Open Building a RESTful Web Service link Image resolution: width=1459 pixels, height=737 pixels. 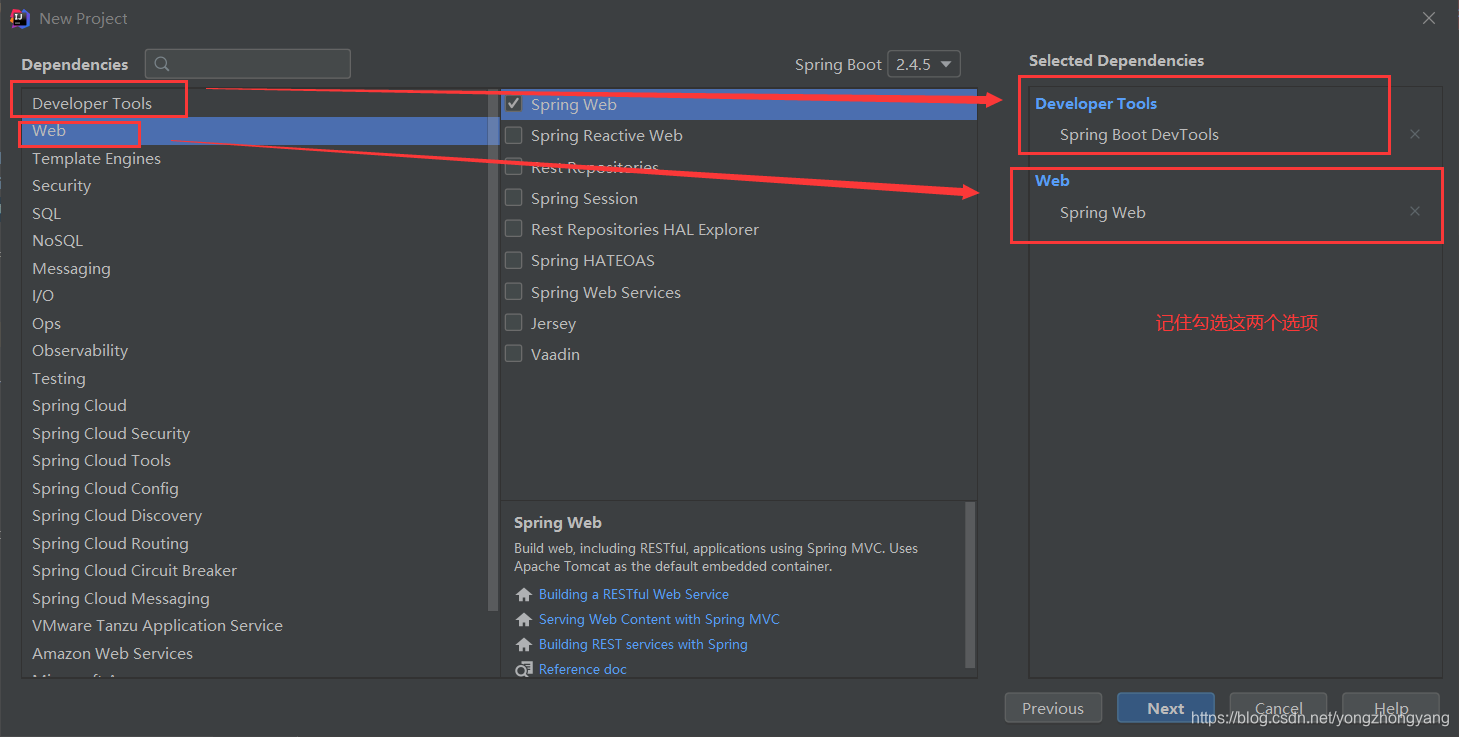(x=633, y=594)
